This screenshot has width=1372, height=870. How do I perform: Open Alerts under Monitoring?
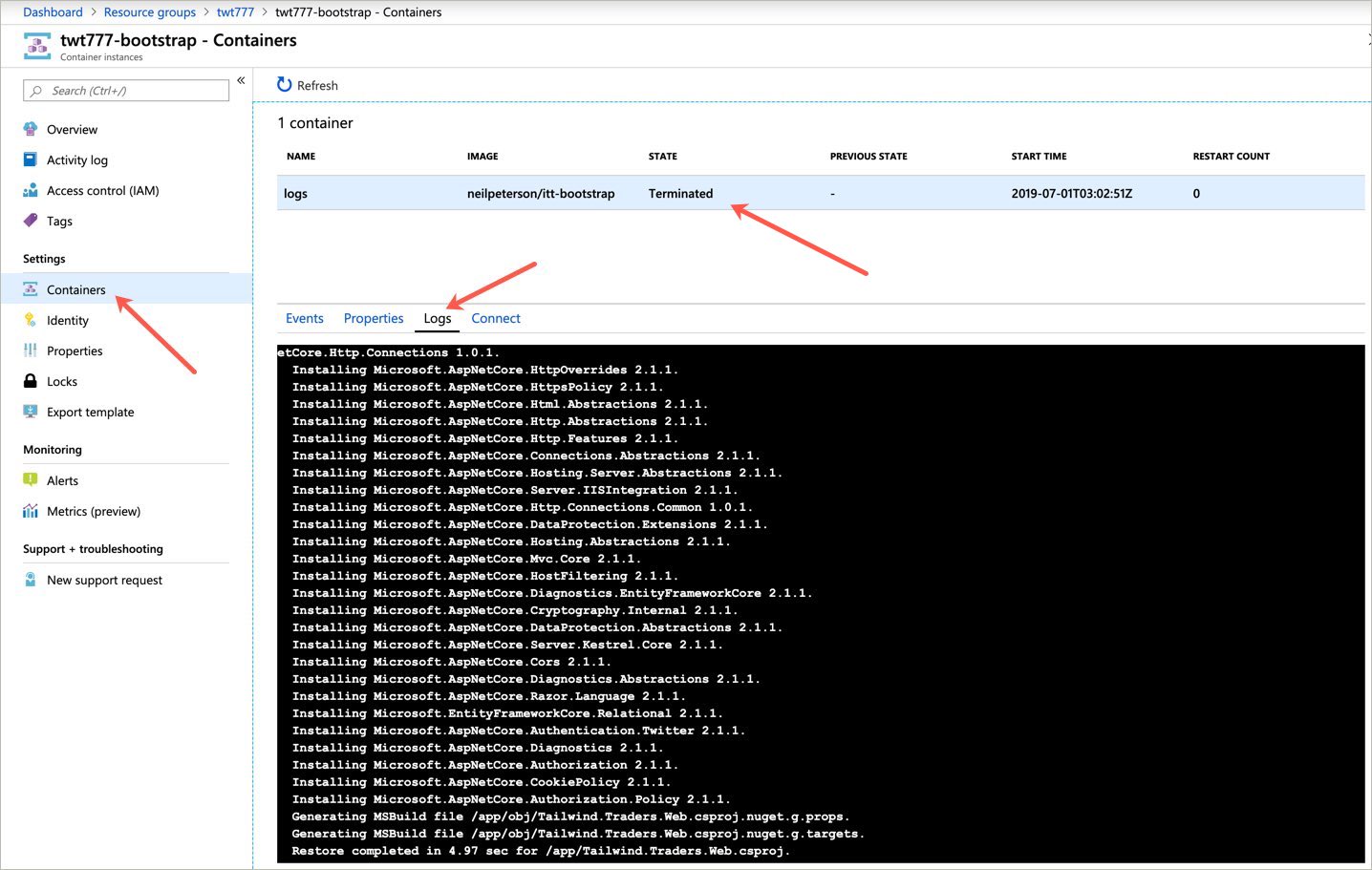[x=62, y=481]
